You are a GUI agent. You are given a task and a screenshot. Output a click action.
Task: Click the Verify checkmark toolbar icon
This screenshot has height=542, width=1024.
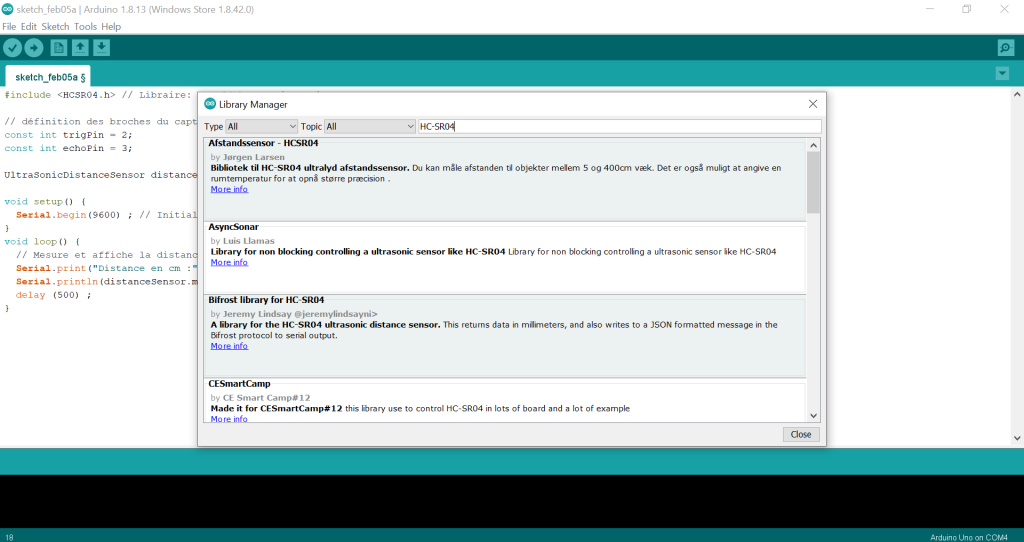[x=13, y=48]
